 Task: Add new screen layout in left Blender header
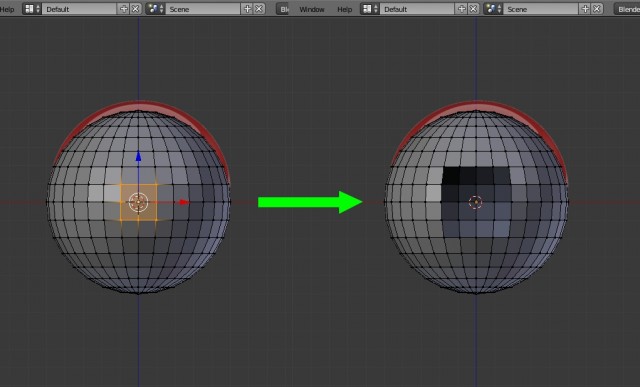tap(124, 9)
